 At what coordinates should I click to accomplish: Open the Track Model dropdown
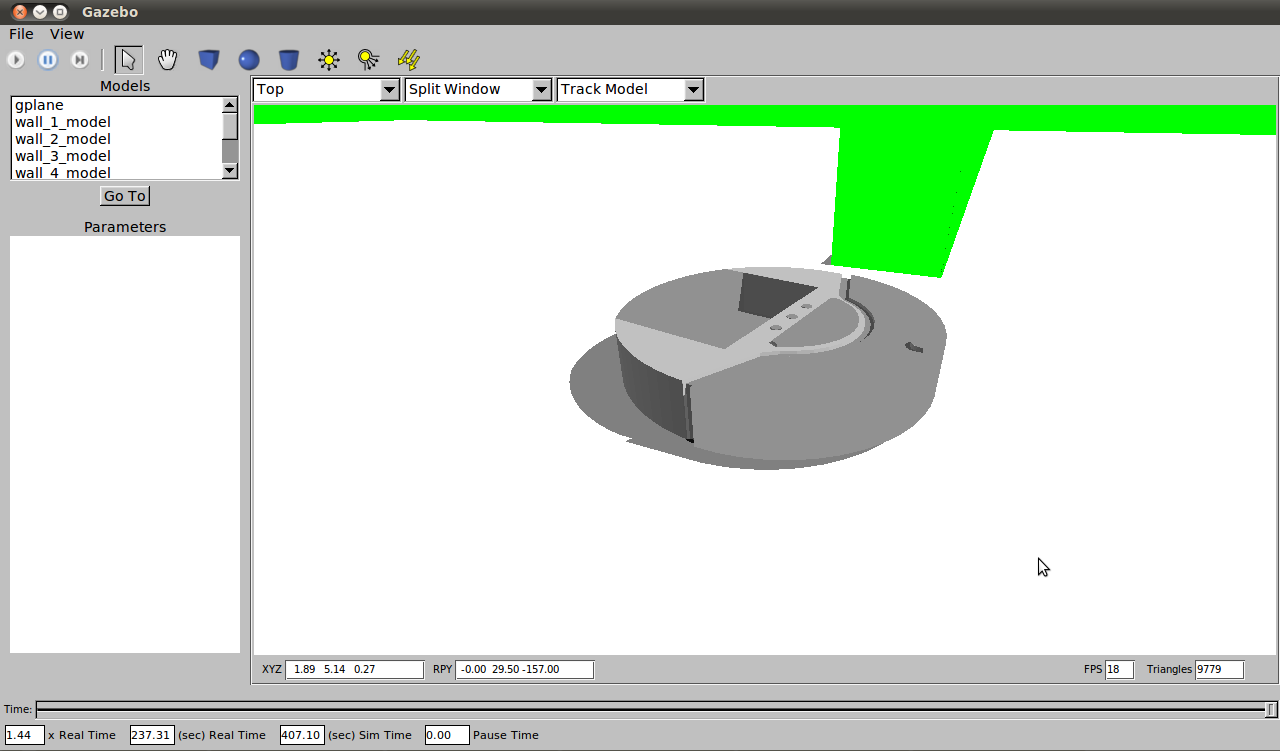[693, 89]
